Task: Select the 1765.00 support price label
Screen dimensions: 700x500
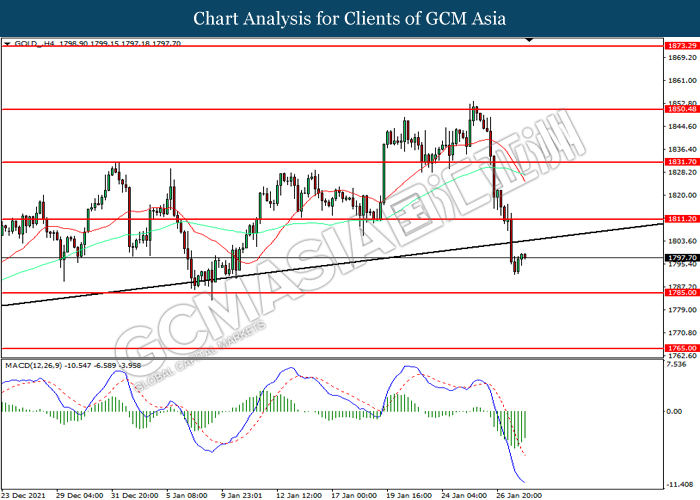Action: [682, 348]
